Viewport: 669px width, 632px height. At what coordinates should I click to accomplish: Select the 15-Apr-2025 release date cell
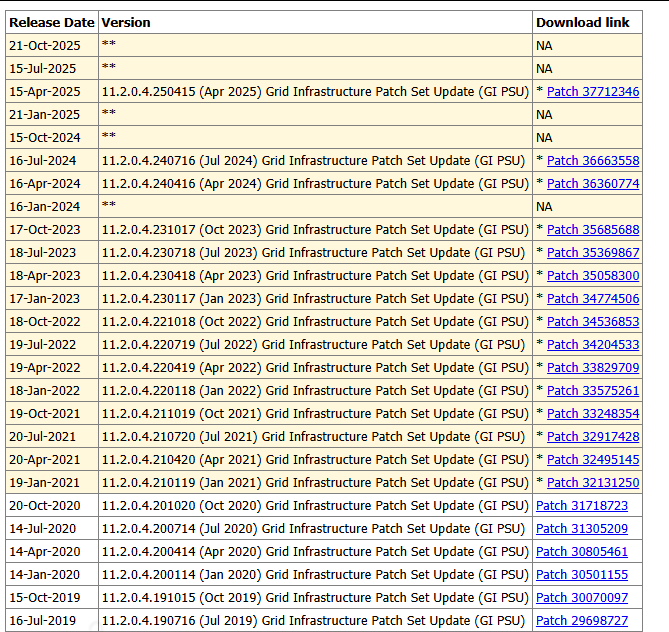tap(52, 92)
